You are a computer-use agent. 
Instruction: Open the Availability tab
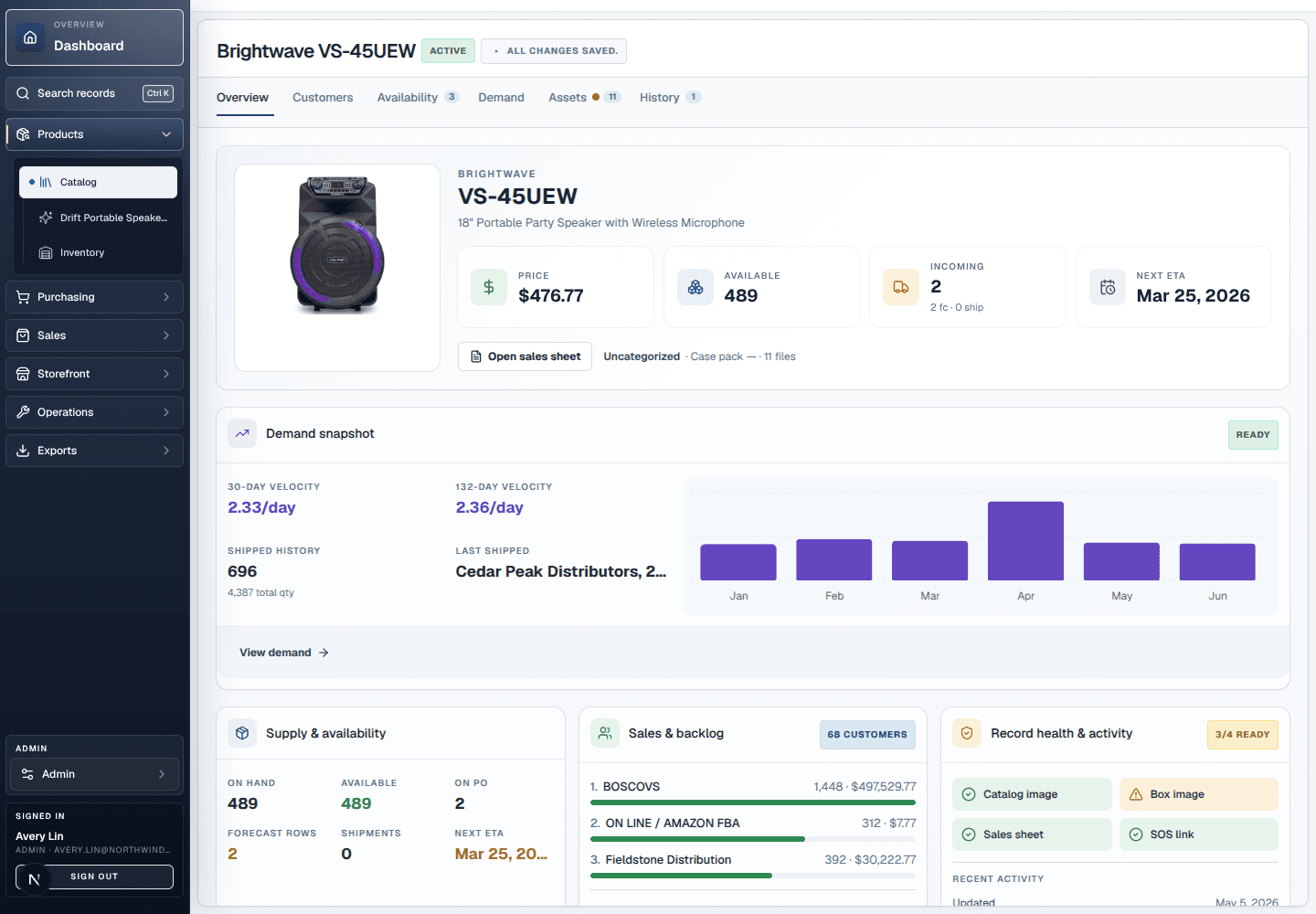pos(418,98)
